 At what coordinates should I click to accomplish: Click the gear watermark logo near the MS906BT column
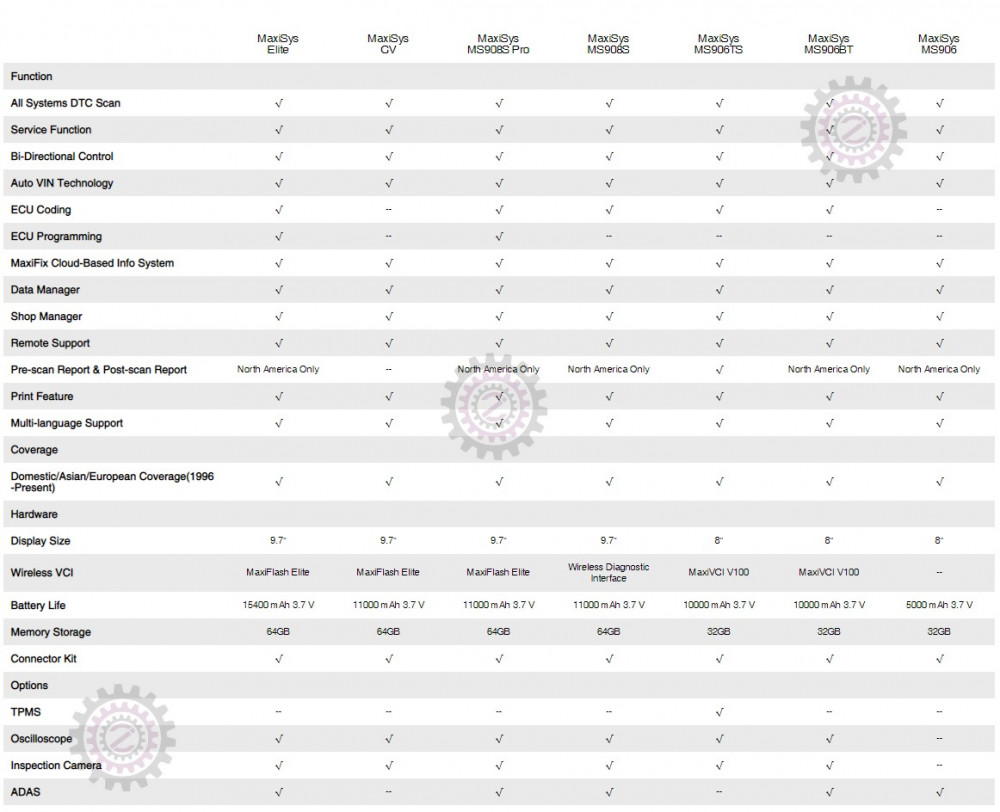coord(852,132)
